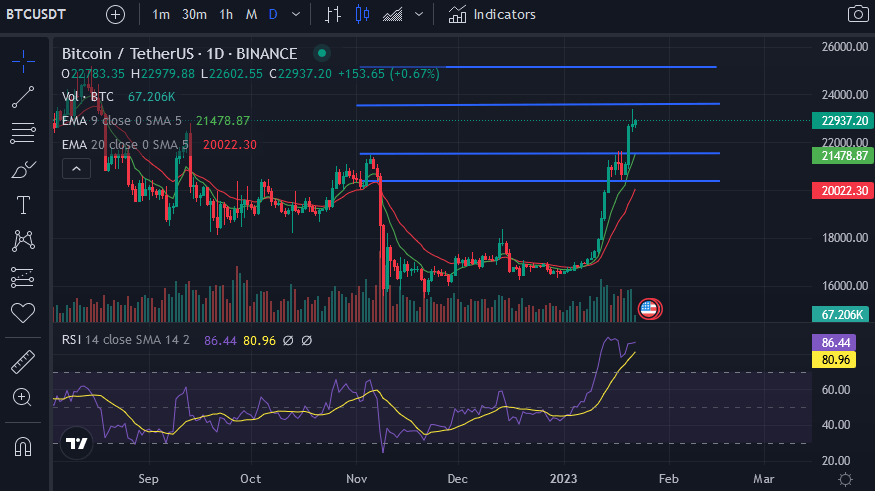The width and height of the screenshot is (875, 491).
Task: Open the forecasting and measurement tool
Action: [23, 277]
